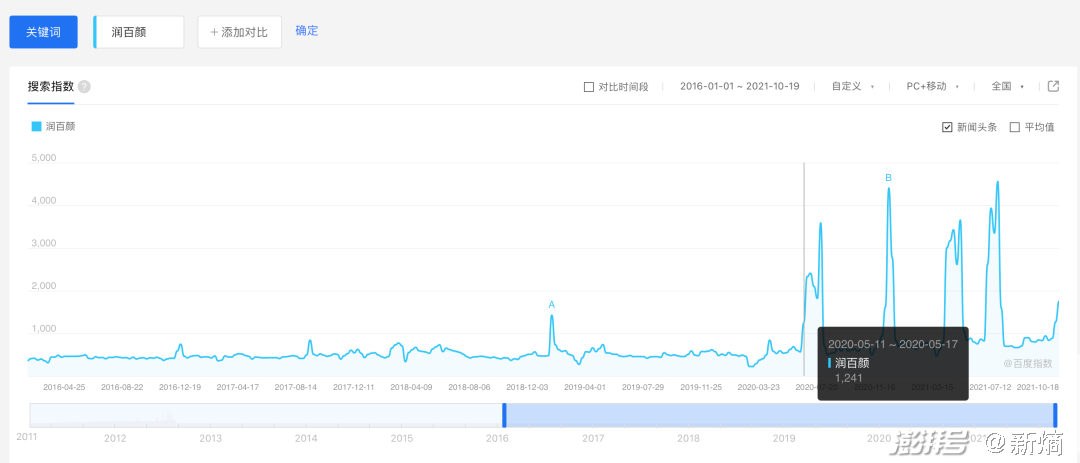
Task: Click the blue 关键词 button
Action: pyautogui.click(x=43, y=32)
